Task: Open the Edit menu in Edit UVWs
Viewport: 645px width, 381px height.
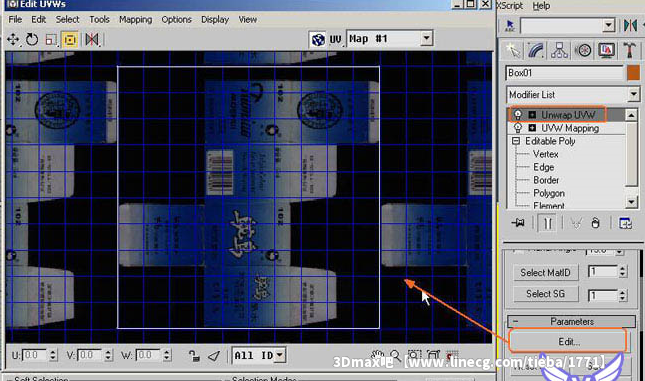Action: (x=38, y=19)
